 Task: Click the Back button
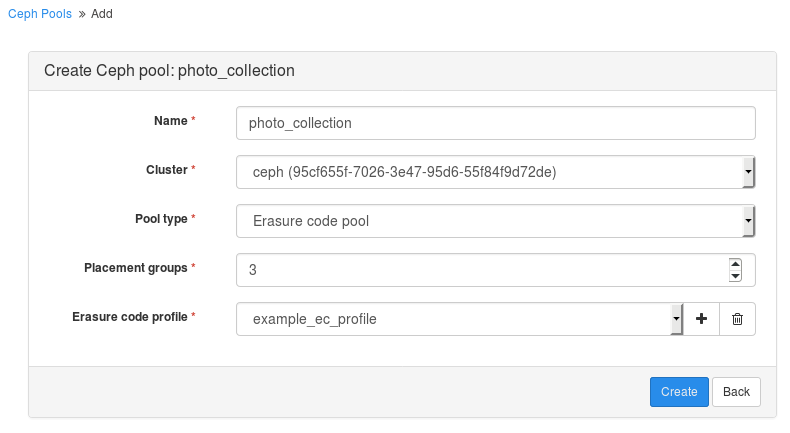pos(736,392)
